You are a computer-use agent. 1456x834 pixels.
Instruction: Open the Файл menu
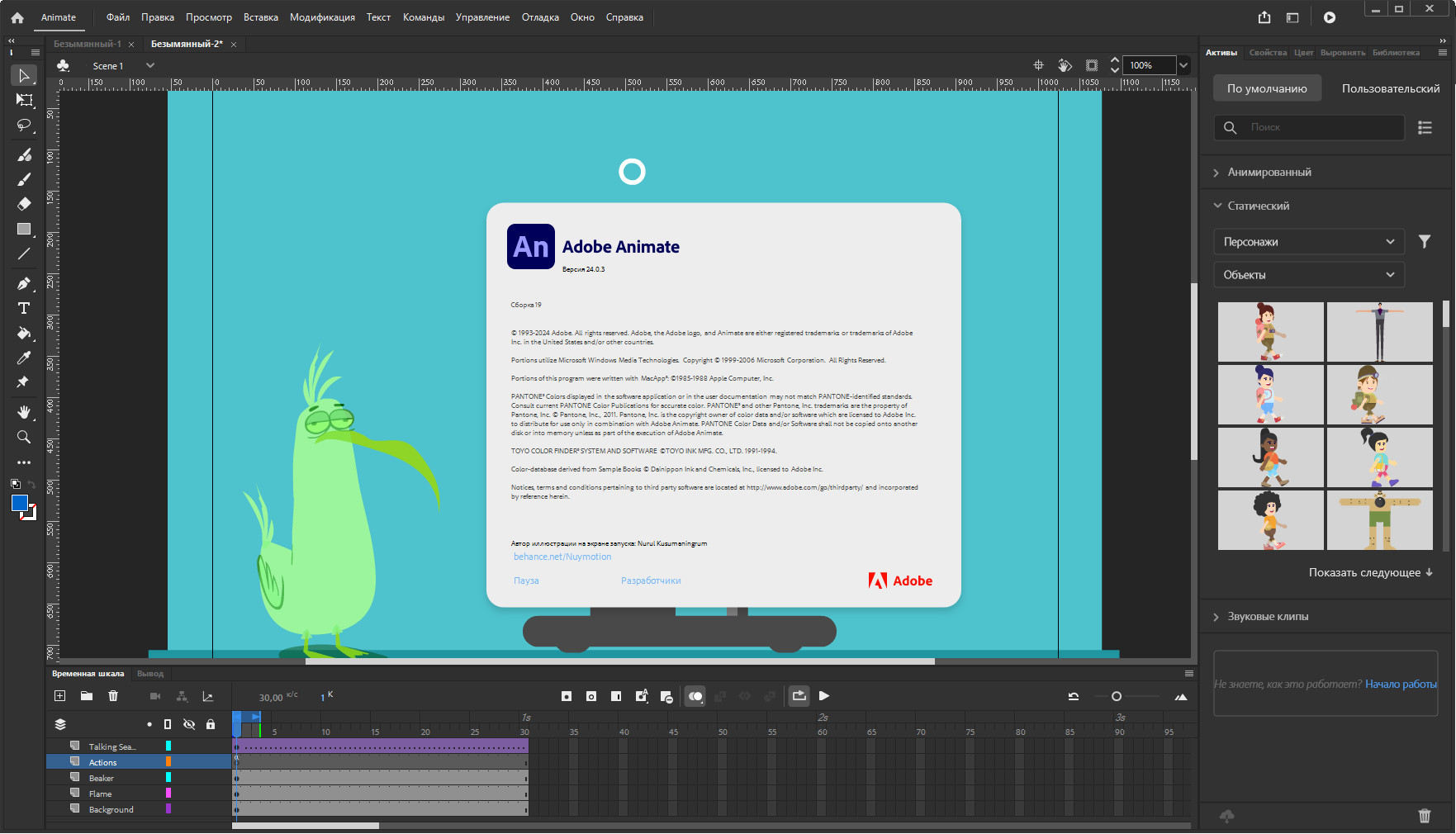pyautogui.click(x=118, y=17)
